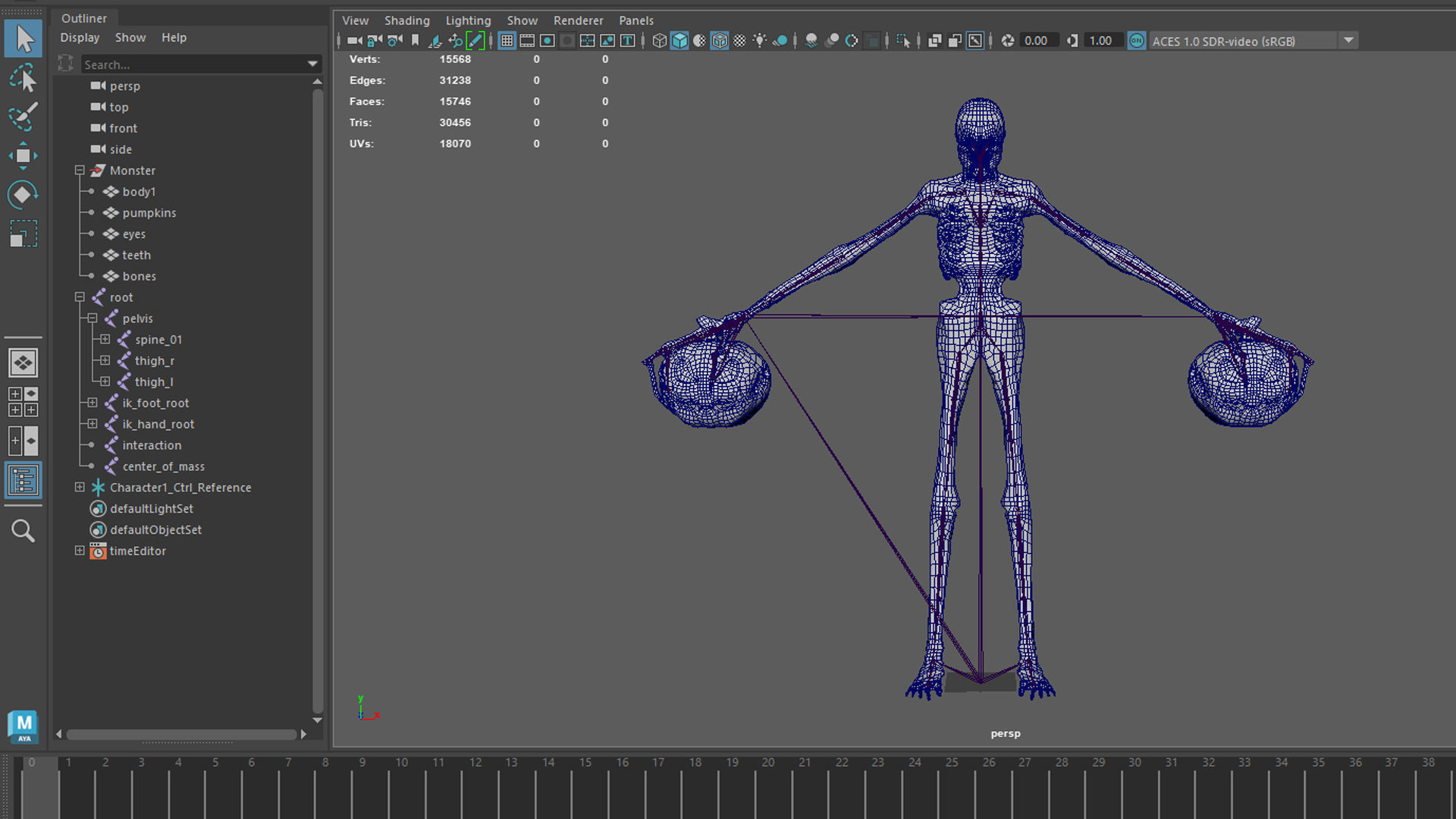The height and width of the screenshot is (819, 1456).
Task: Collapse the pelvis joint
Action: click(x=93, y=318)
